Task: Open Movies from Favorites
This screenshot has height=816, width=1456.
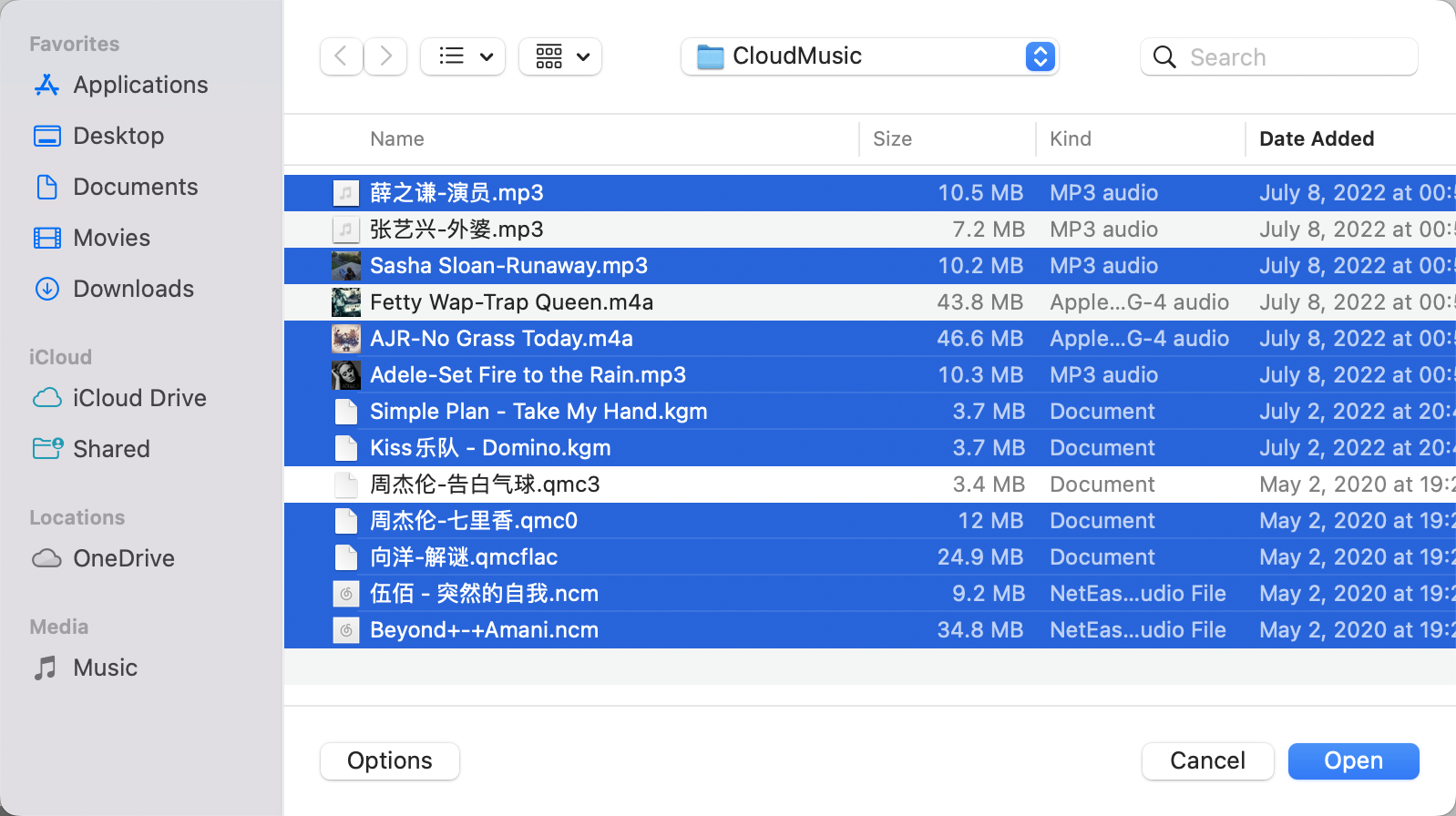Action: click(111, 238)
